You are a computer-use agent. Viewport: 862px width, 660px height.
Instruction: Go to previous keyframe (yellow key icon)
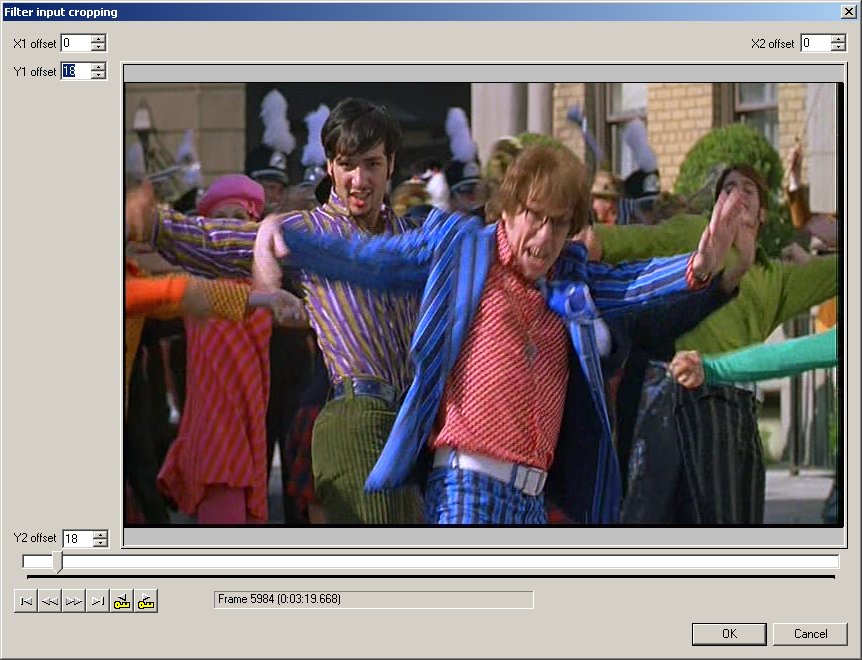click(122, 601)
